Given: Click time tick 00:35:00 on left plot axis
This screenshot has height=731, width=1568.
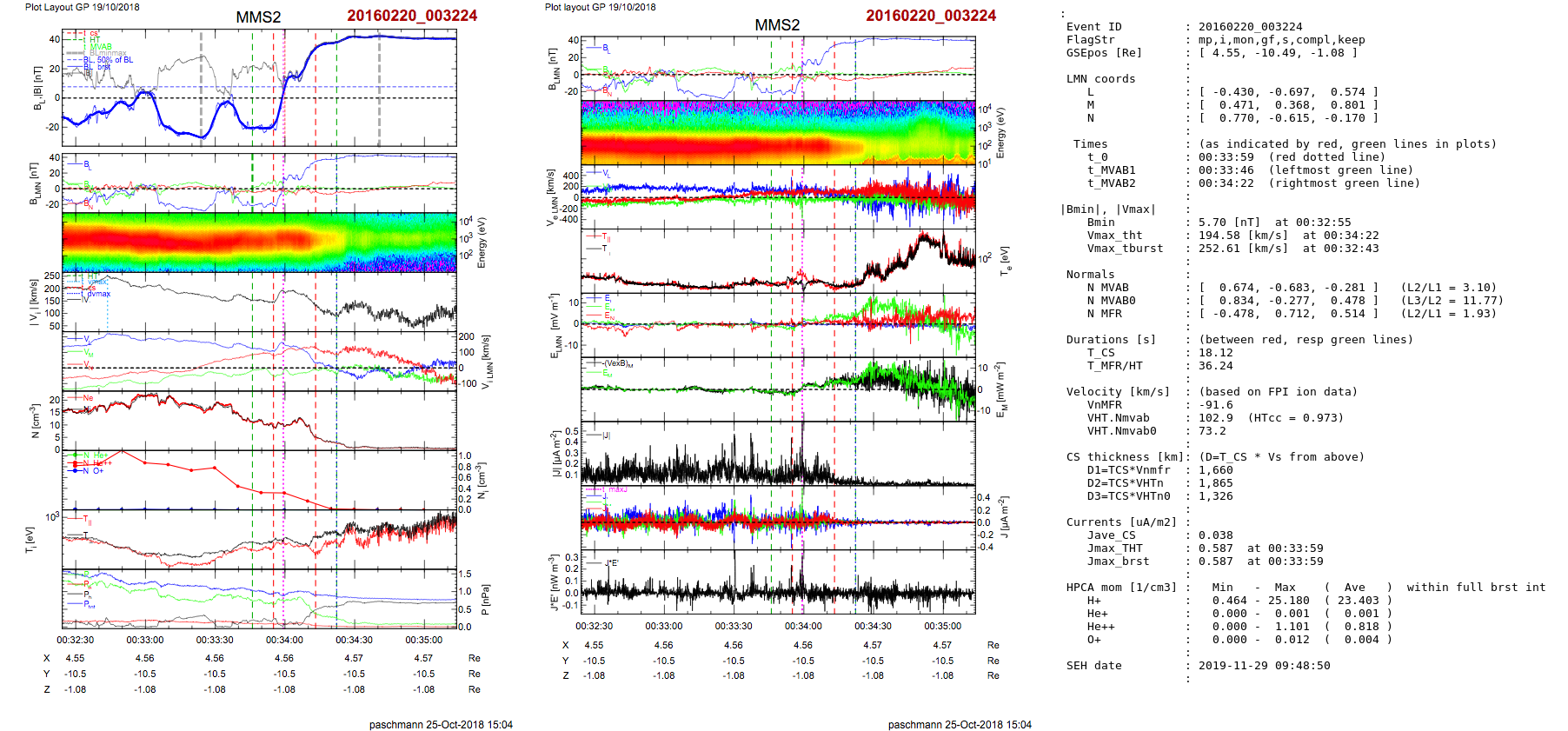Looking at the screenshot, I should pyautogui.click(x=423, y=640).
